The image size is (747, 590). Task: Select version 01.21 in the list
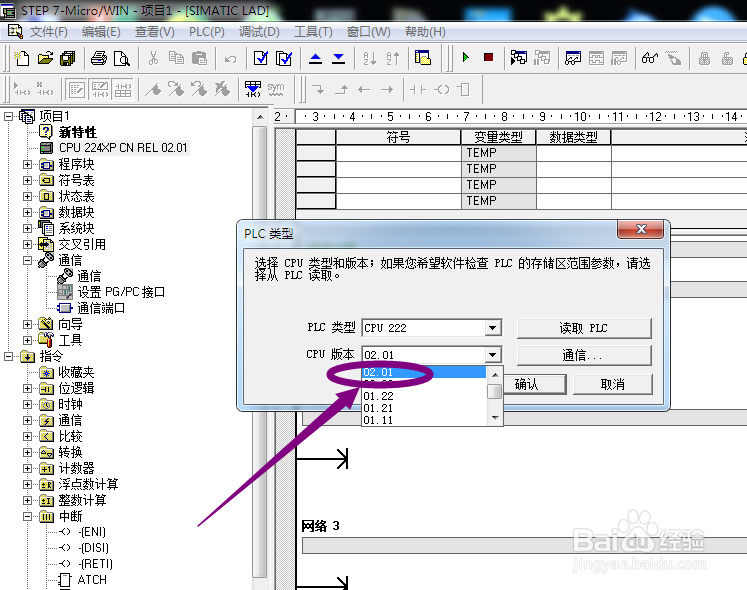[x=424, y=408]
